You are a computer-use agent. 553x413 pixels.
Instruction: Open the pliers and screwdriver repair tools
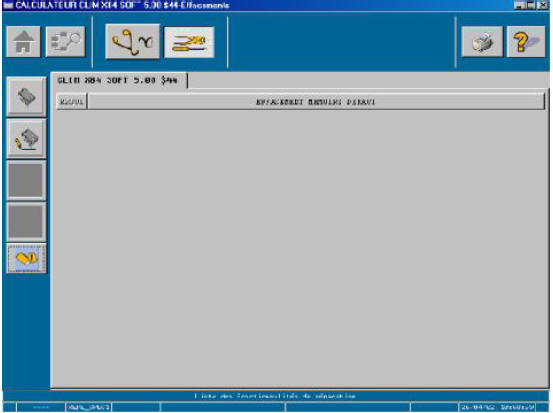[x=189, y=42]
